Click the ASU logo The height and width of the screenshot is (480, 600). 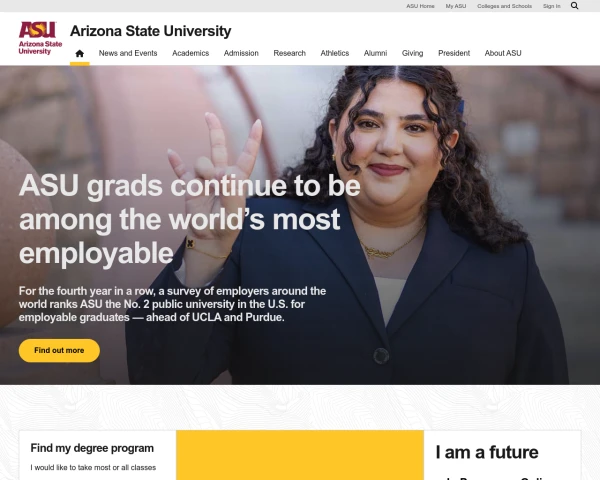[x=40, y=38]
